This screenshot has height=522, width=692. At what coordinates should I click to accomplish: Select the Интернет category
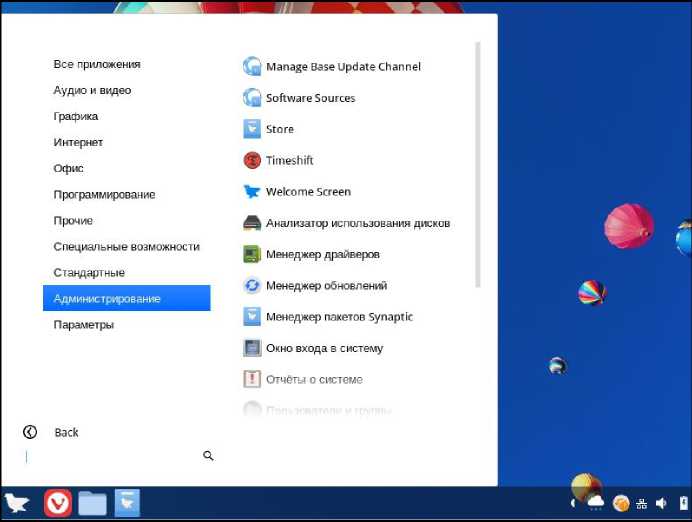(78, 142)
